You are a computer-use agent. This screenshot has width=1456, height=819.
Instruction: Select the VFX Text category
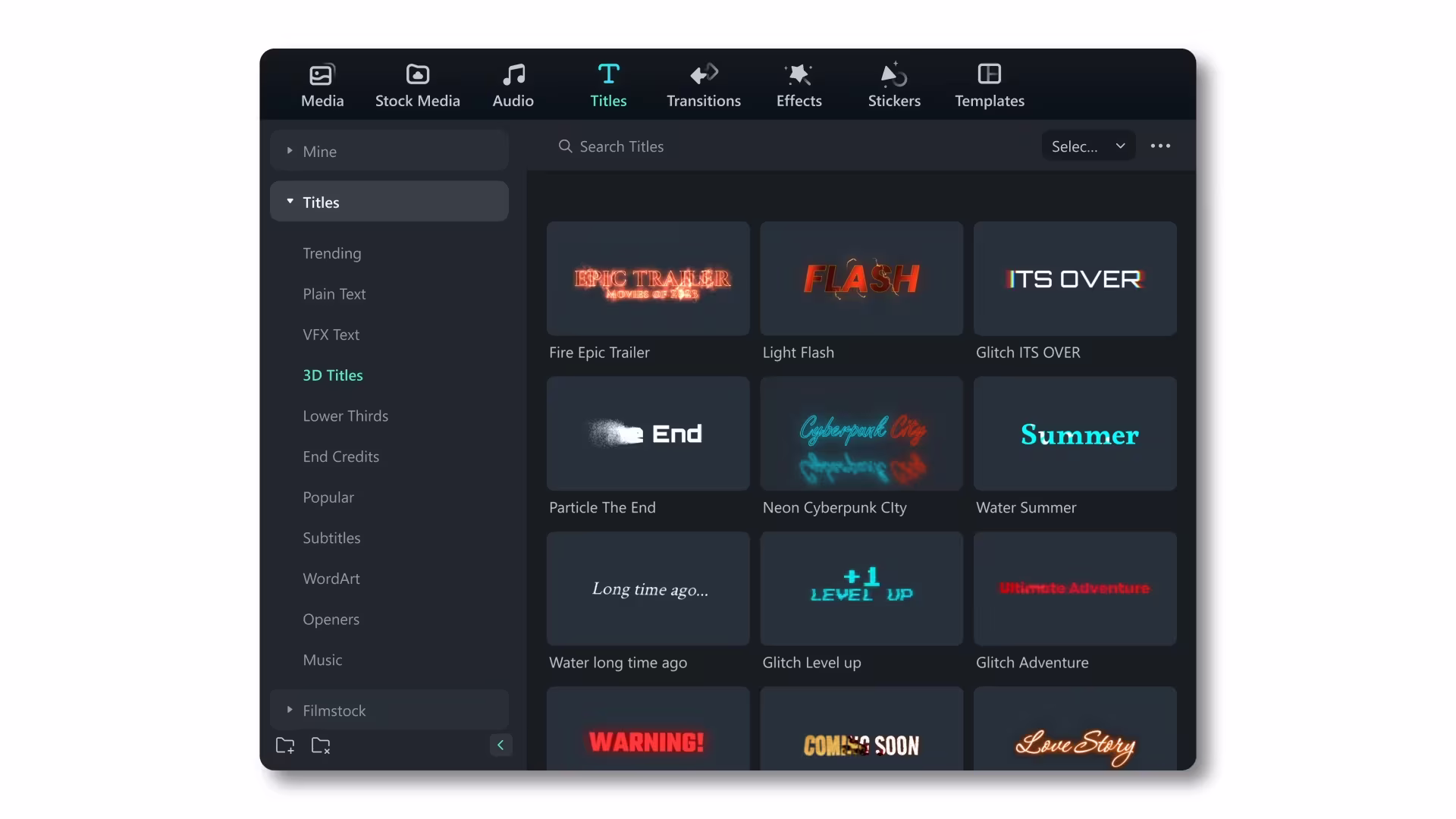[331, 334]
